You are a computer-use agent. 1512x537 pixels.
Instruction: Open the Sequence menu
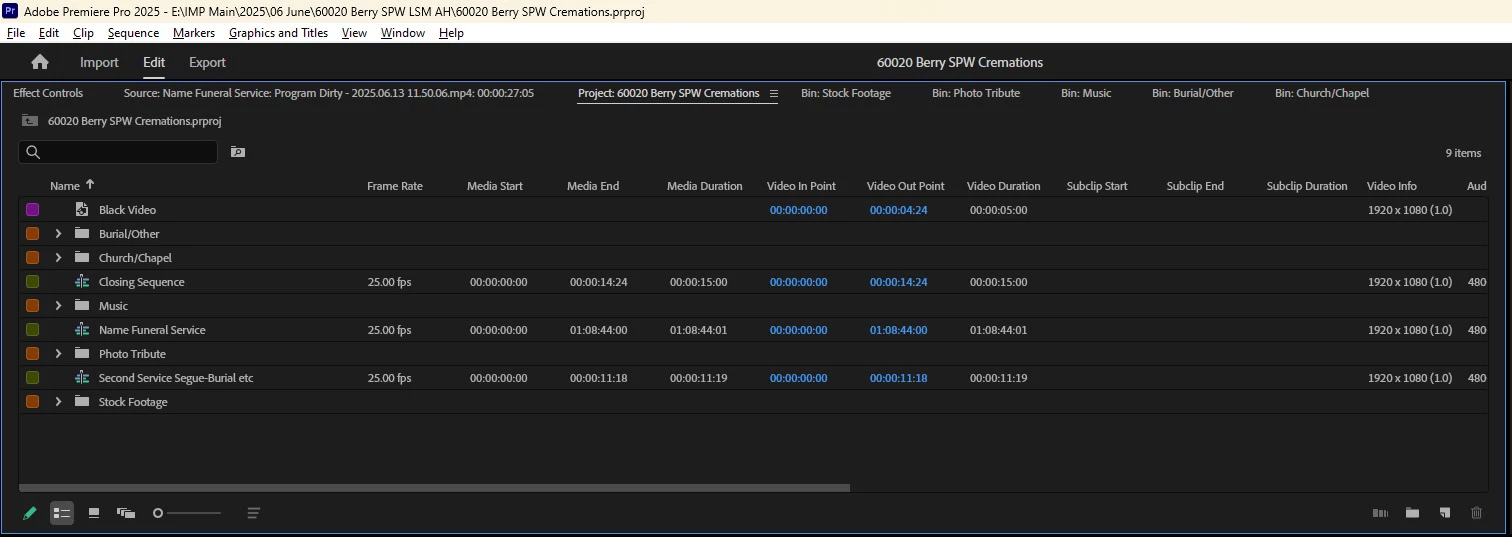tap(133, 33)
